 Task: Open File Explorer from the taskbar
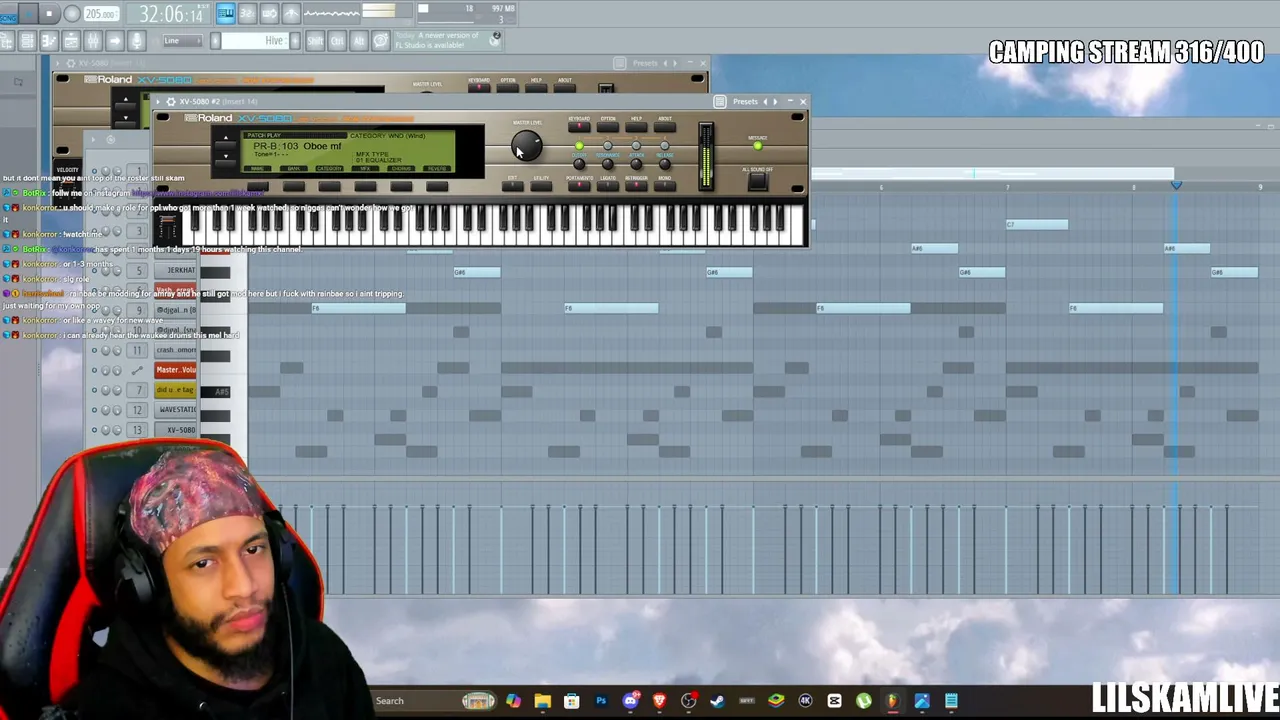click(542, 701)
